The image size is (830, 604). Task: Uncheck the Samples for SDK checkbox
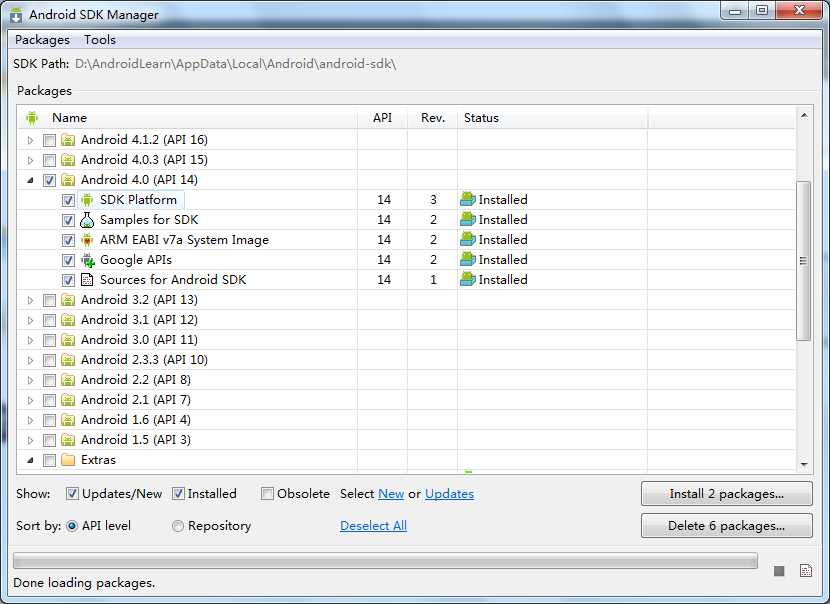coord(68,221)
